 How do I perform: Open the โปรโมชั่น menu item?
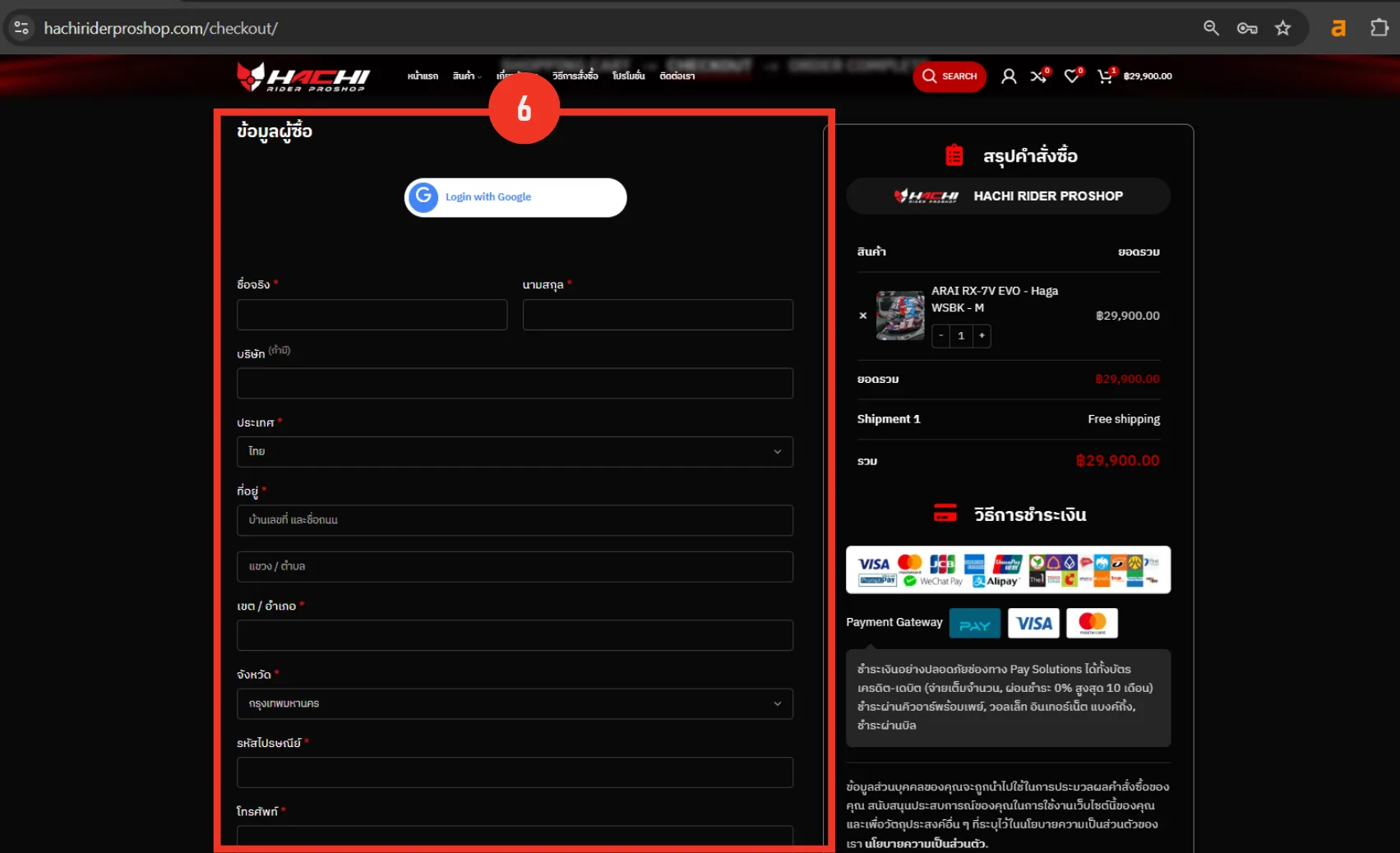pos(628,76)
